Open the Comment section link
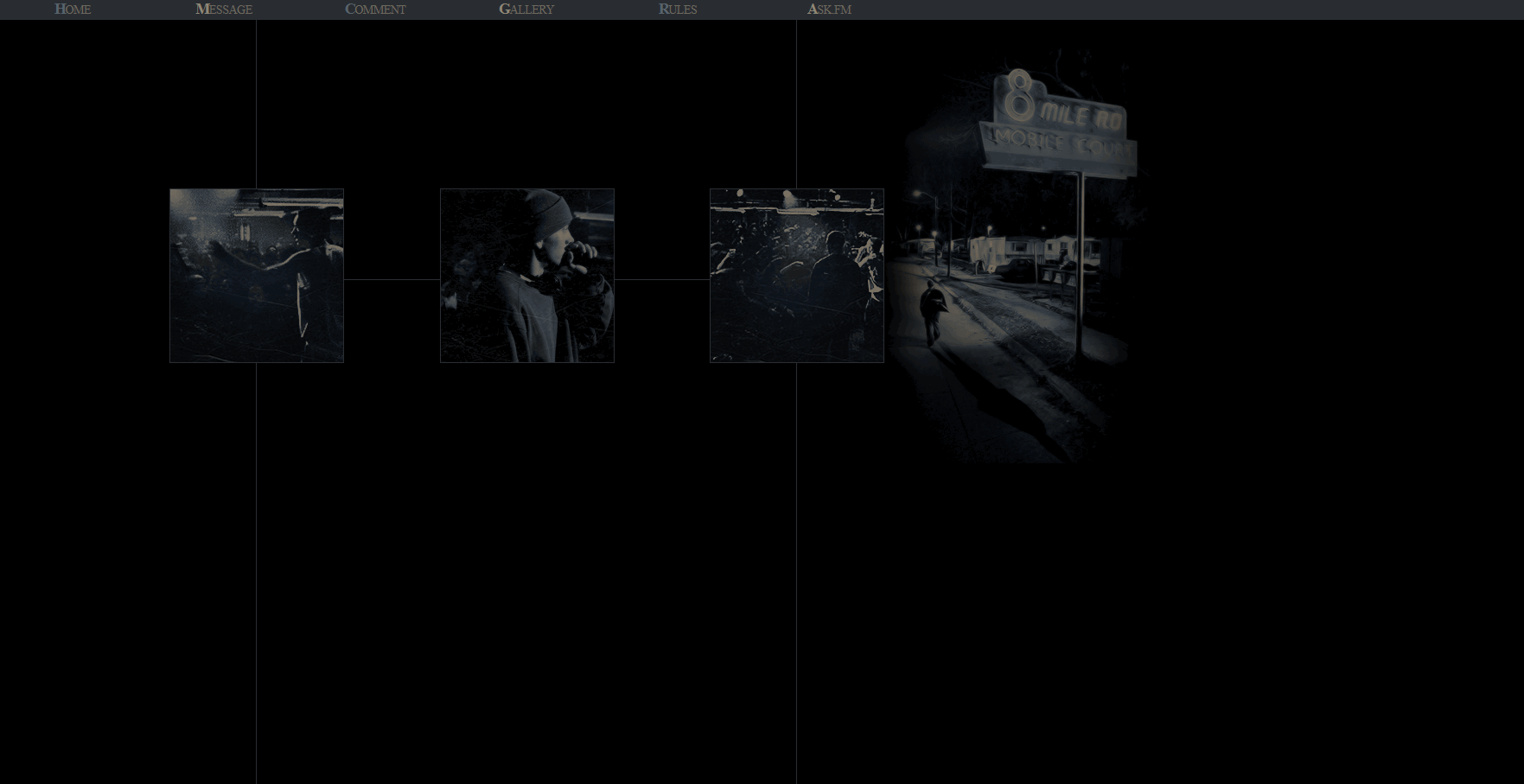 tap(375, 10)
